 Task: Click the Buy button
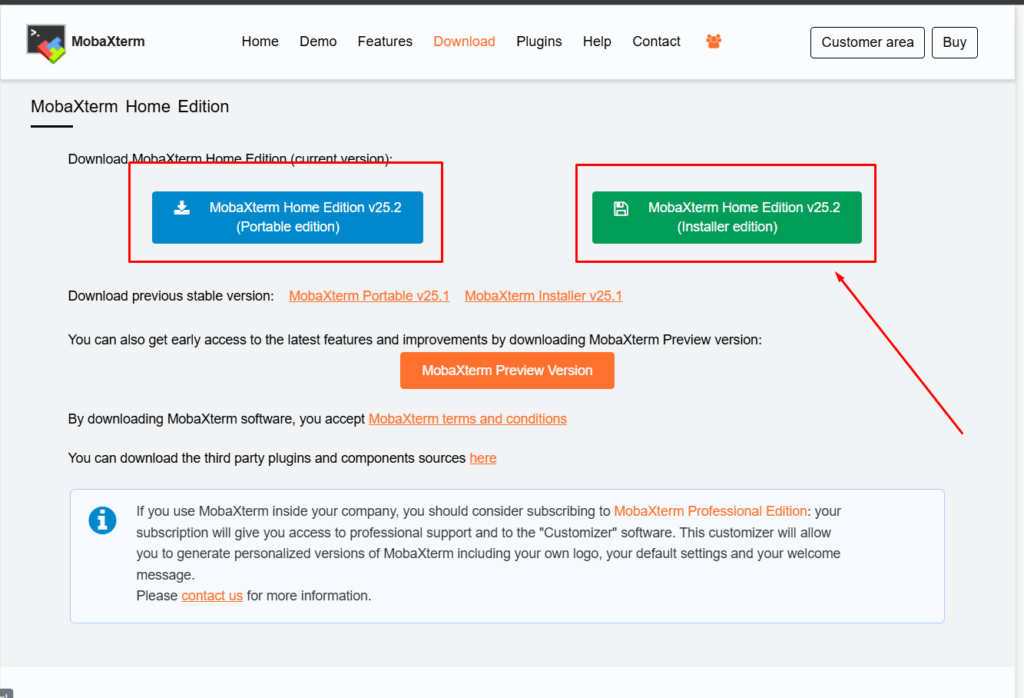(x=954, y=42)
